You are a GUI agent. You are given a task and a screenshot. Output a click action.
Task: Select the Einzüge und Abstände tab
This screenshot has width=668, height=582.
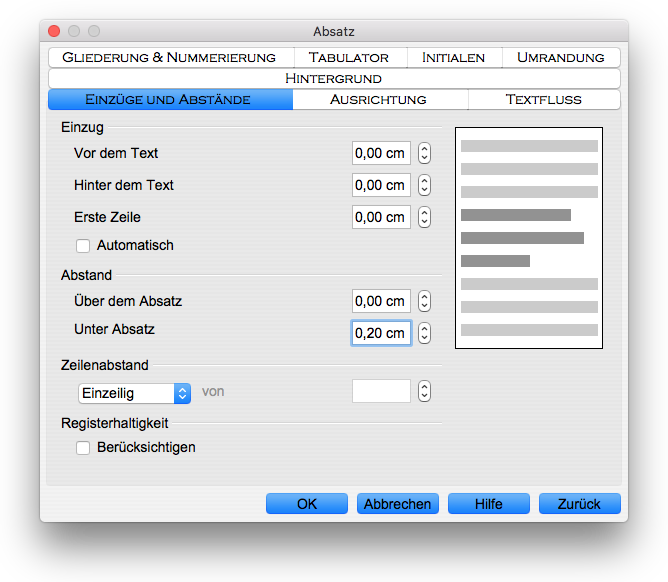pyautogui.click(x=170, y=100)
